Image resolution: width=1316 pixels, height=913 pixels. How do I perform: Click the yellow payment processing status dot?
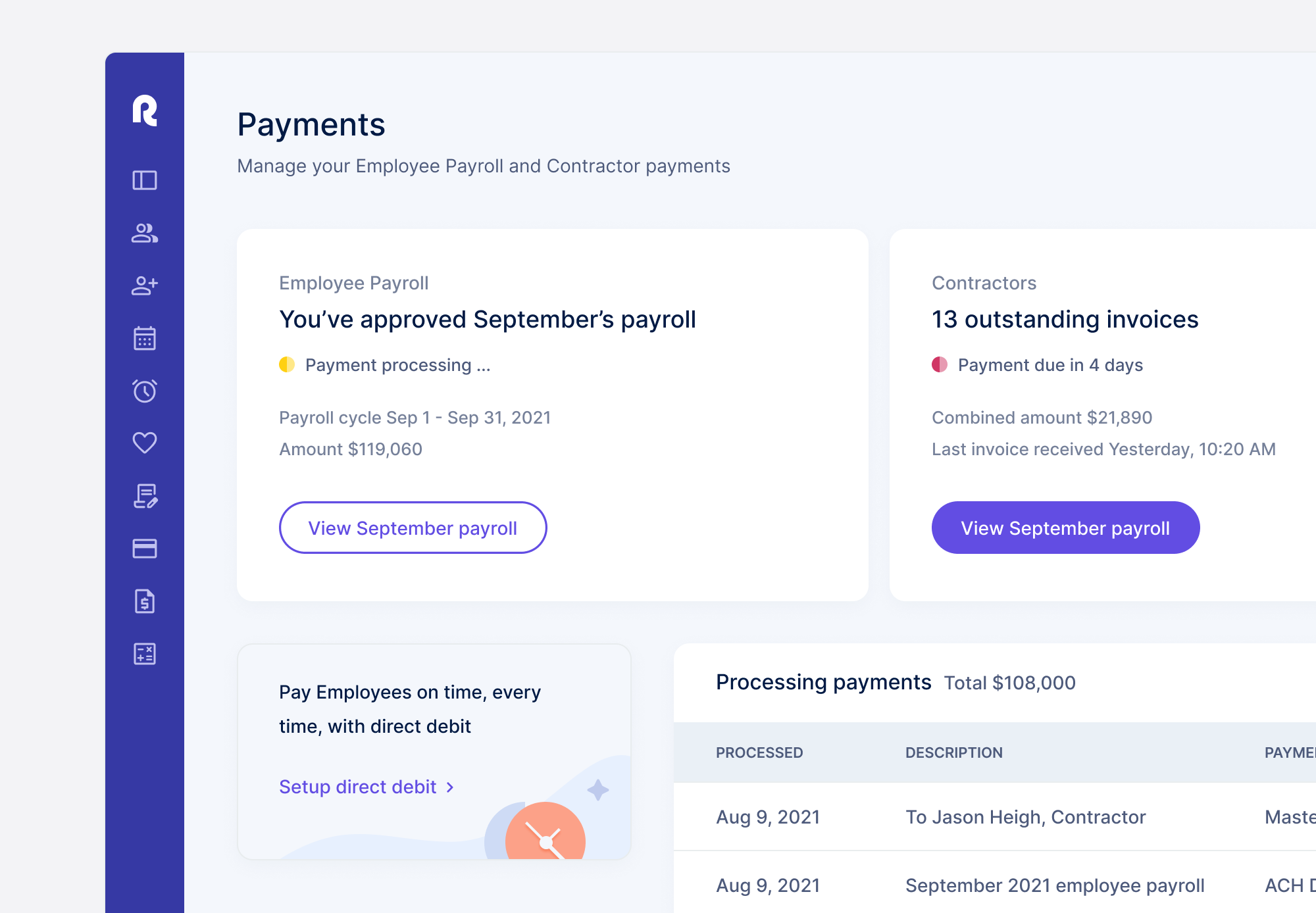(x=287, y=364)
